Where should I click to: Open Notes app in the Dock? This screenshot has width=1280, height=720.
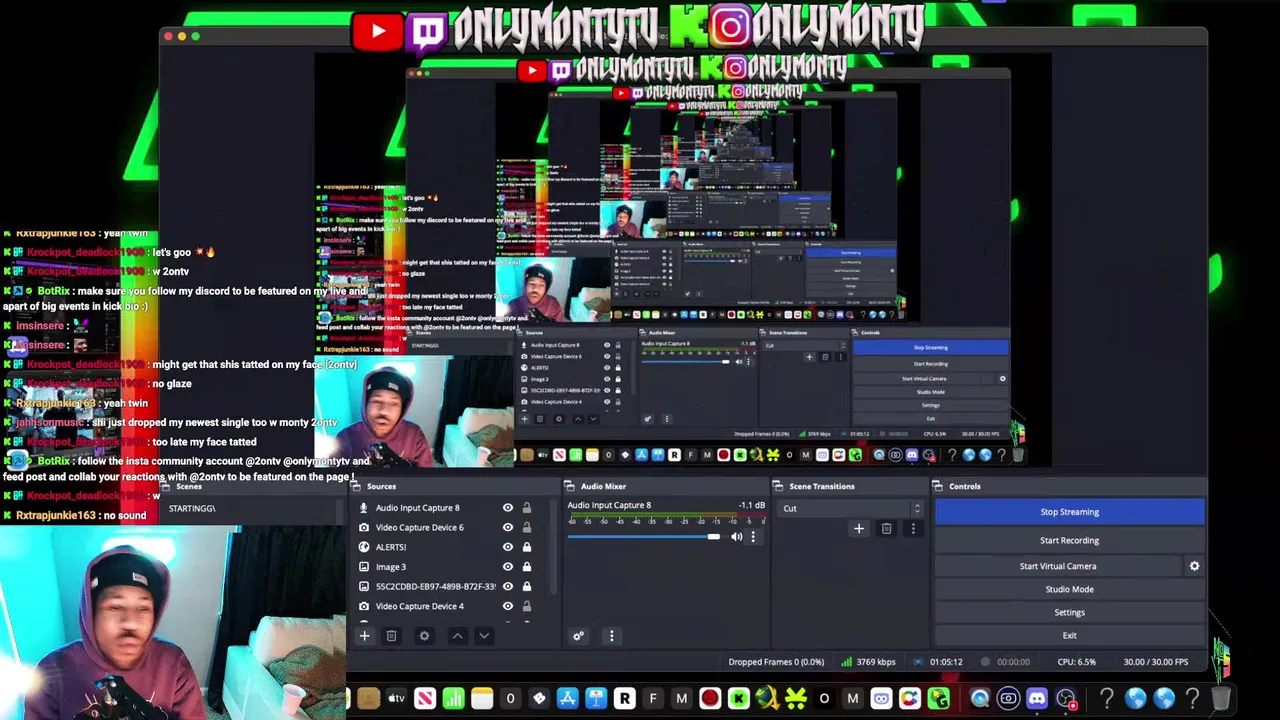tap(482, 698)
